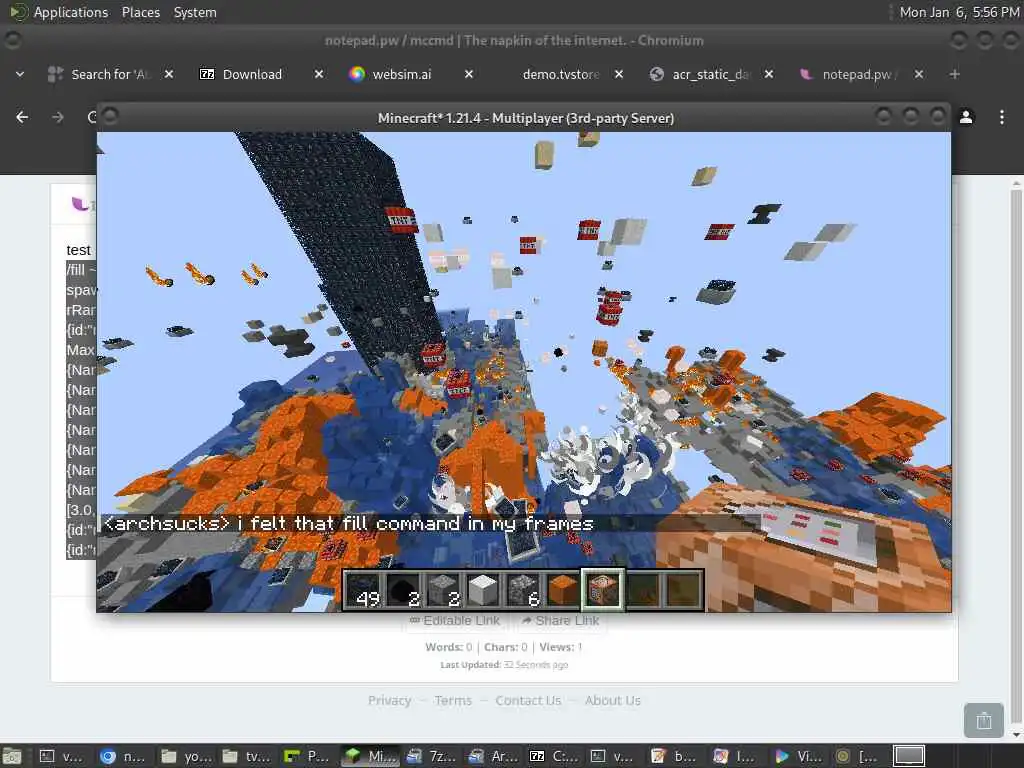Open the About Us link
The image size is (1024, 768).
(613, 700)
